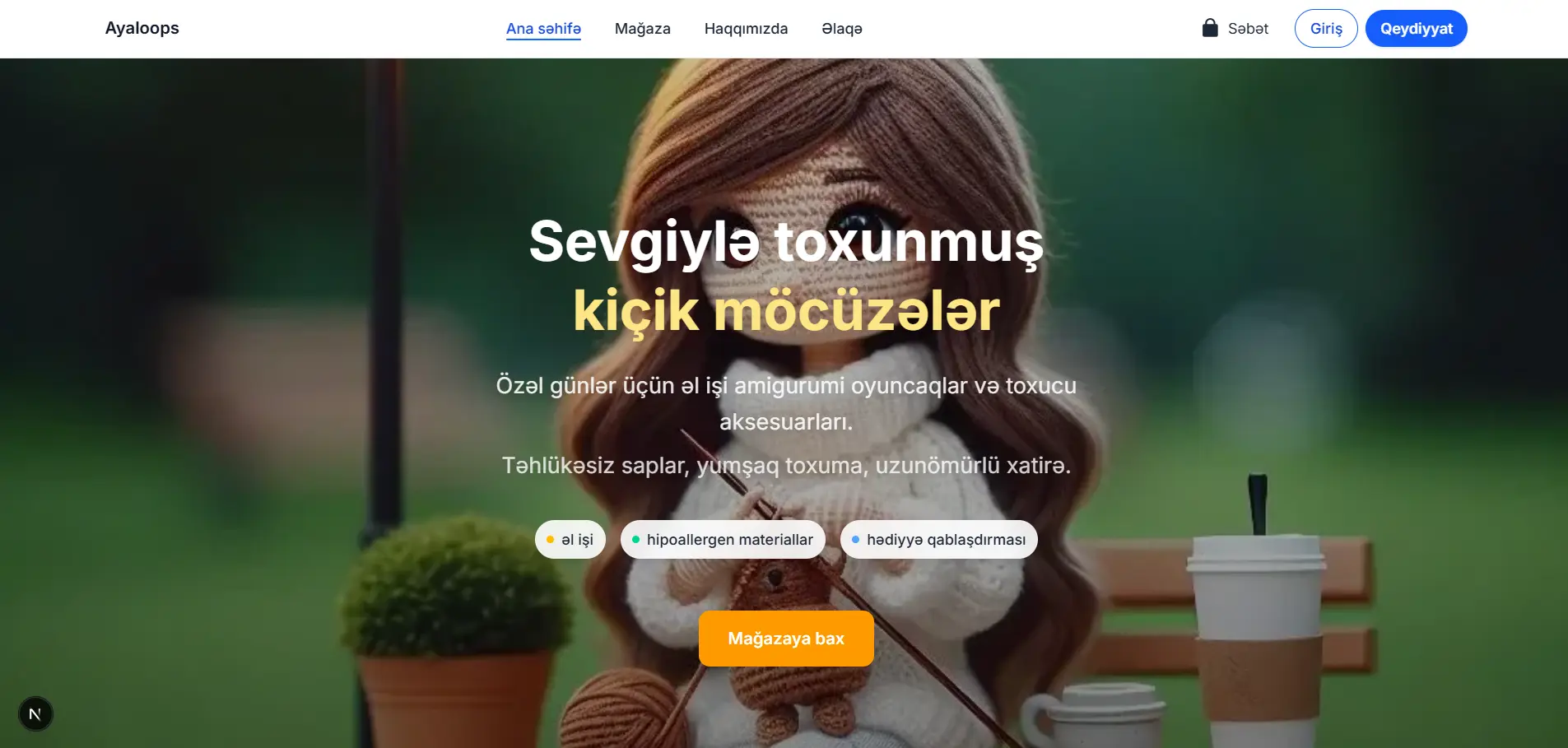1568x748 pixels.
Task: Open the Səbət cart link
Action: 1235,29
